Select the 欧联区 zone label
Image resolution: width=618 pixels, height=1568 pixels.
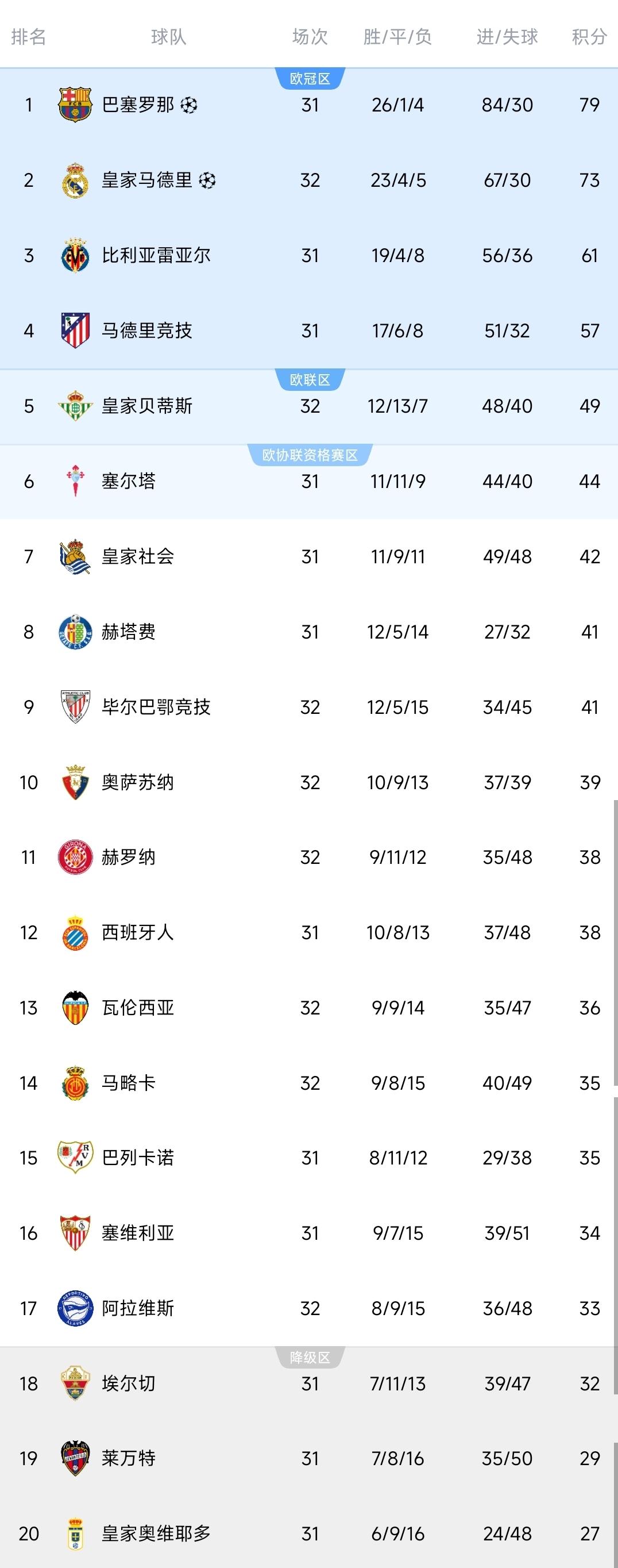pos(310,380)
